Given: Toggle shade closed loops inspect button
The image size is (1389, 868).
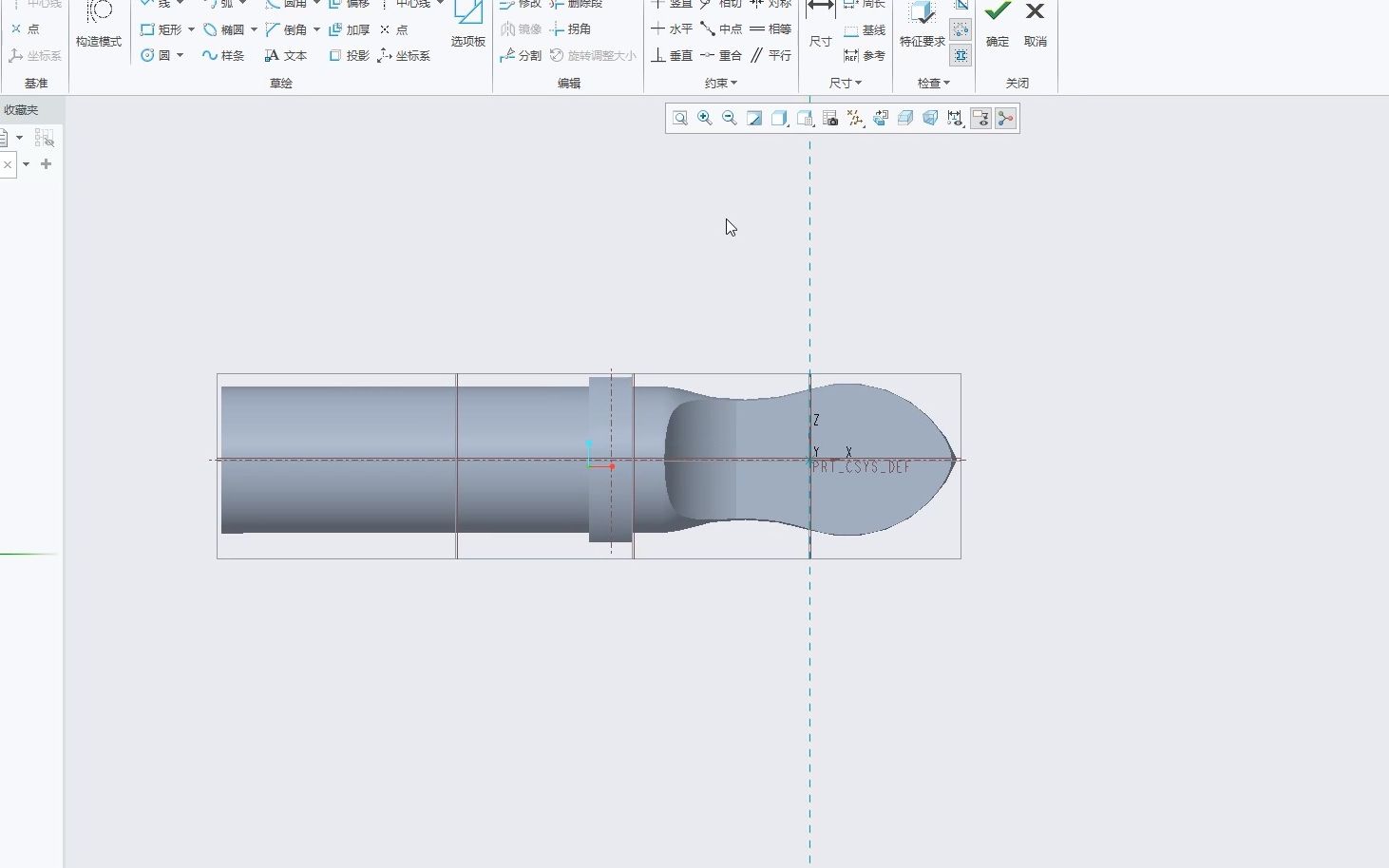Looking at the screenshot, I should tap(961, 55).
